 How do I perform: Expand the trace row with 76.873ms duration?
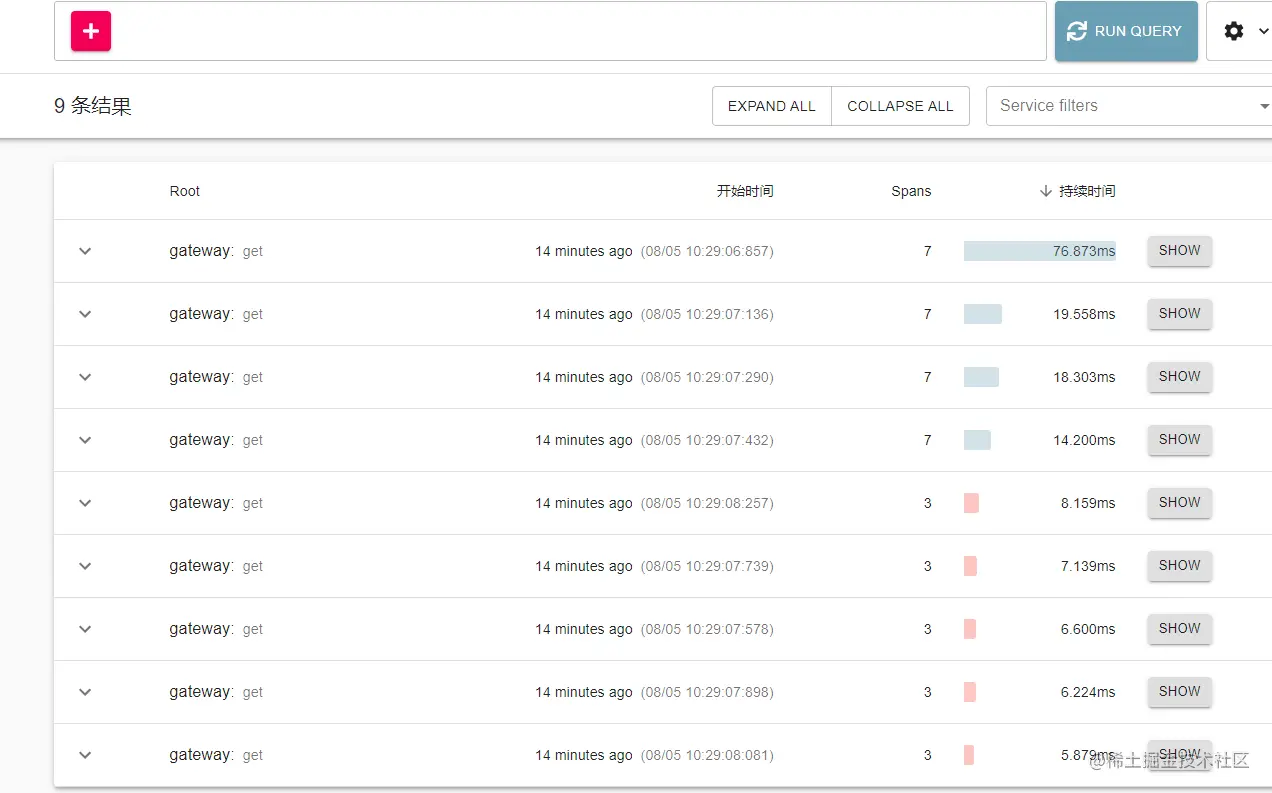pyautogui.click(x=85, y=251)
